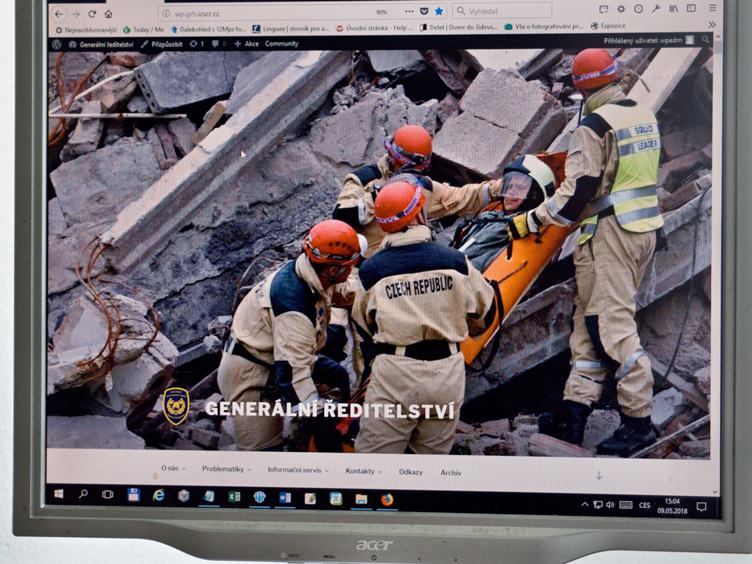Open the Nejnavštěvovanější bookmark

86,30
